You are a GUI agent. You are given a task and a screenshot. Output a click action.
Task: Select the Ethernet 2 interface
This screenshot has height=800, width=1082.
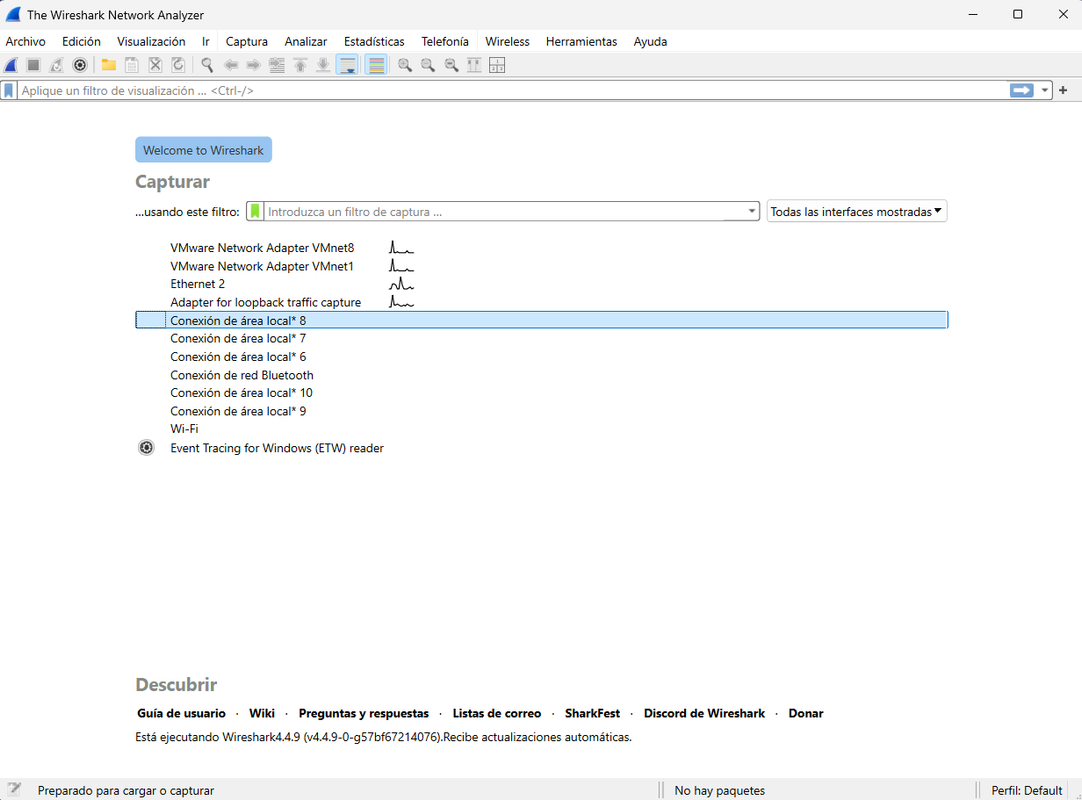[541, 284]
